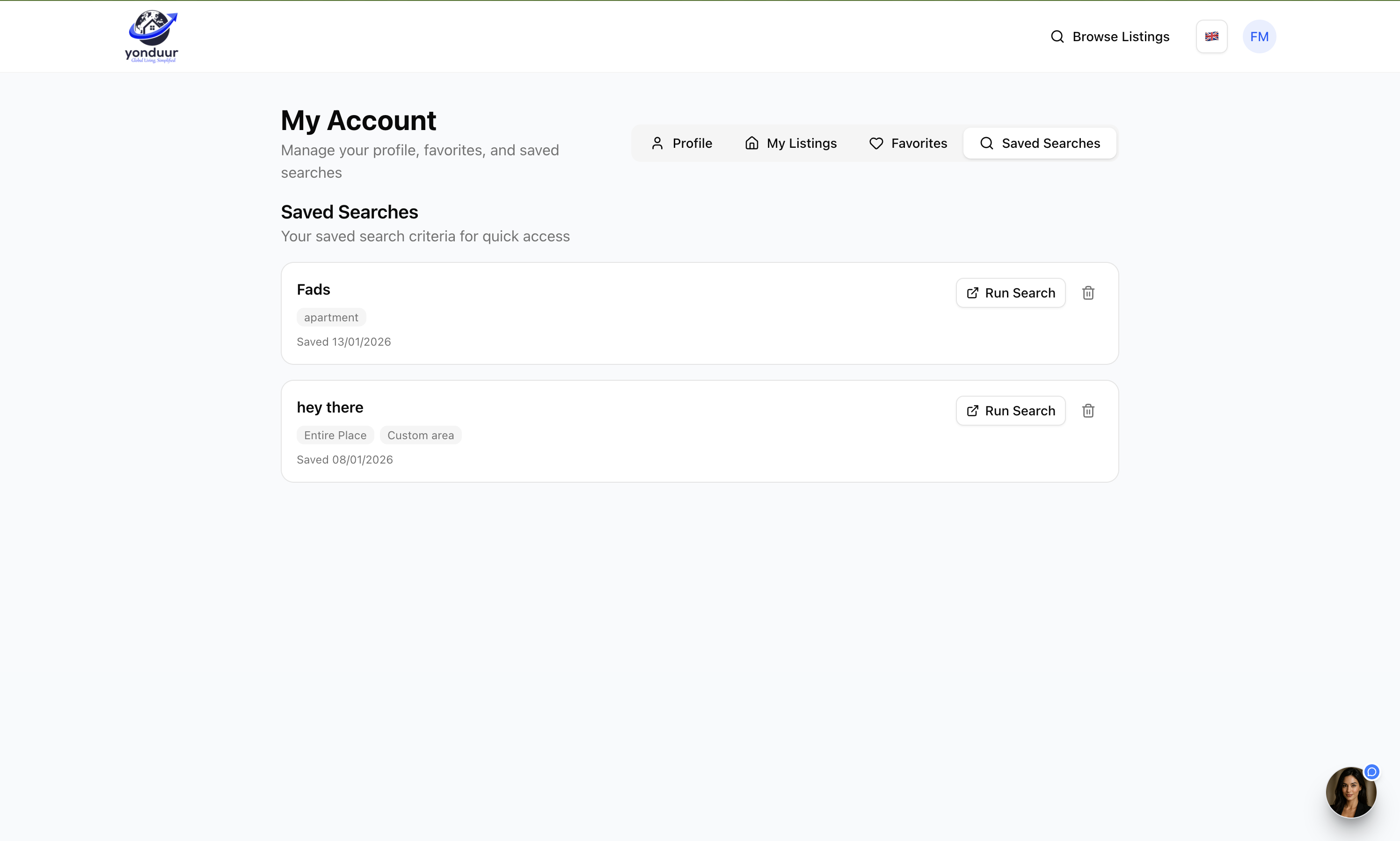Viewport: 1400px width, 841px height.
Task: Click the house icon on My Listings
Action: click(751, 143)
